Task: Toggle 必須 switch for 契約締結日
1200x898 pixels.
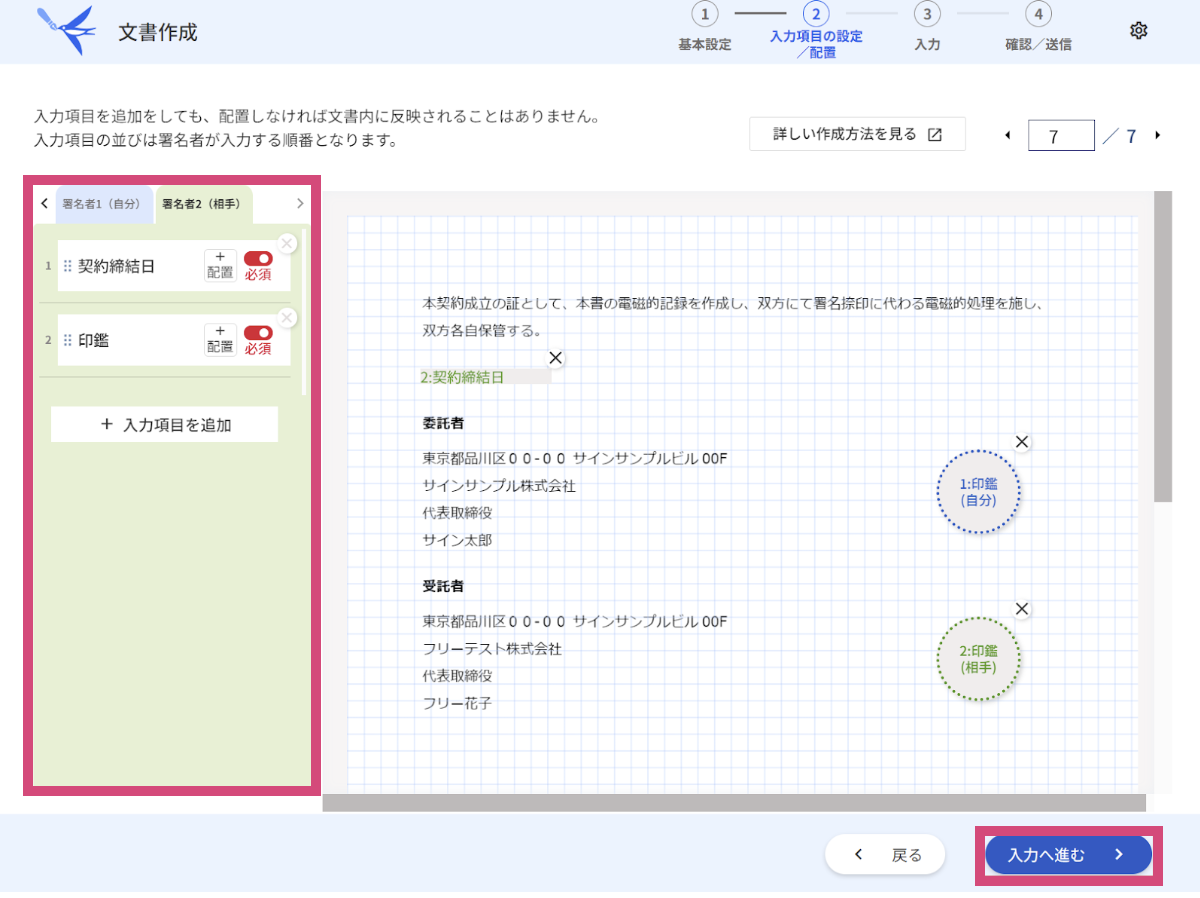Action: click(258, 258)
